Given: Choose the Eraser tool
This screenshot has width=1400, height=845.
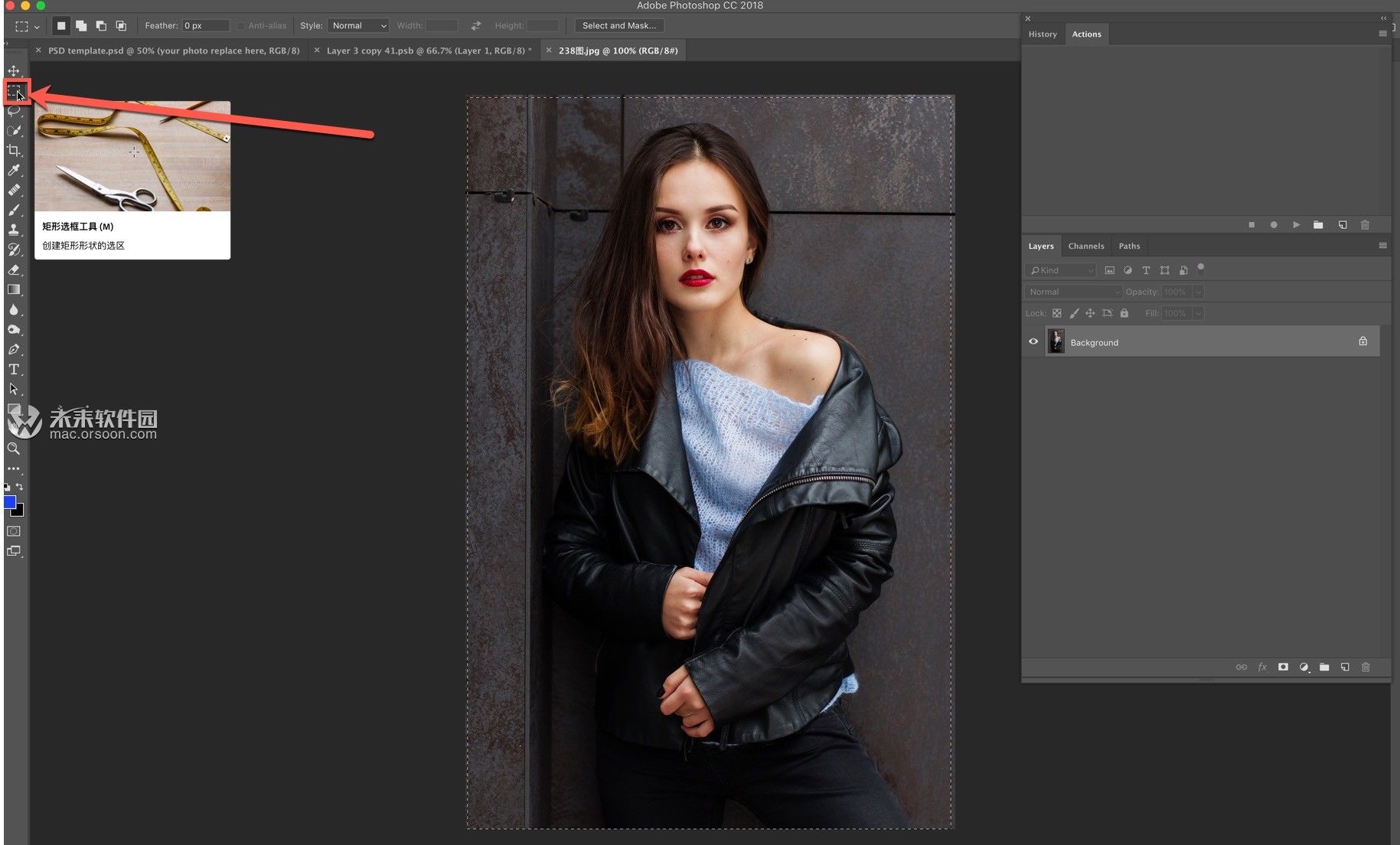Looking at the screenshot, I should (14, 269).
